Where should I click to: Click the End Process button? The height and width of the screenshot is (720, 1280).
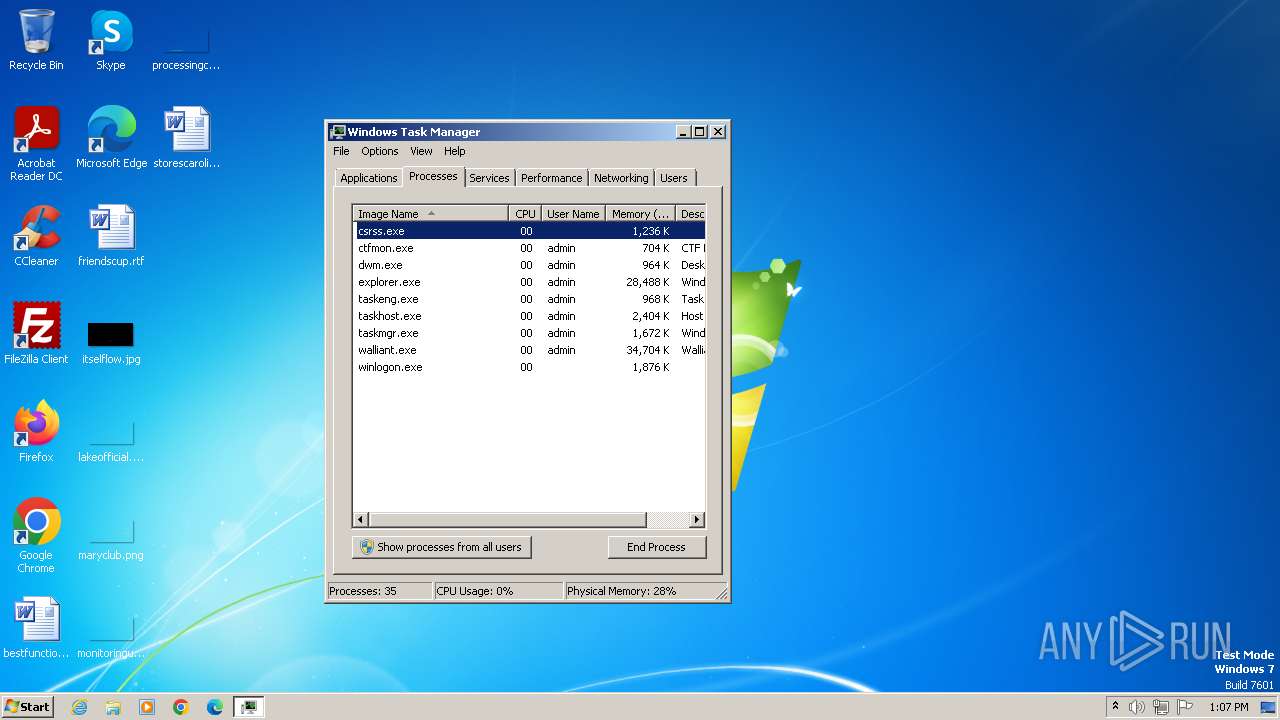[657, 547]
